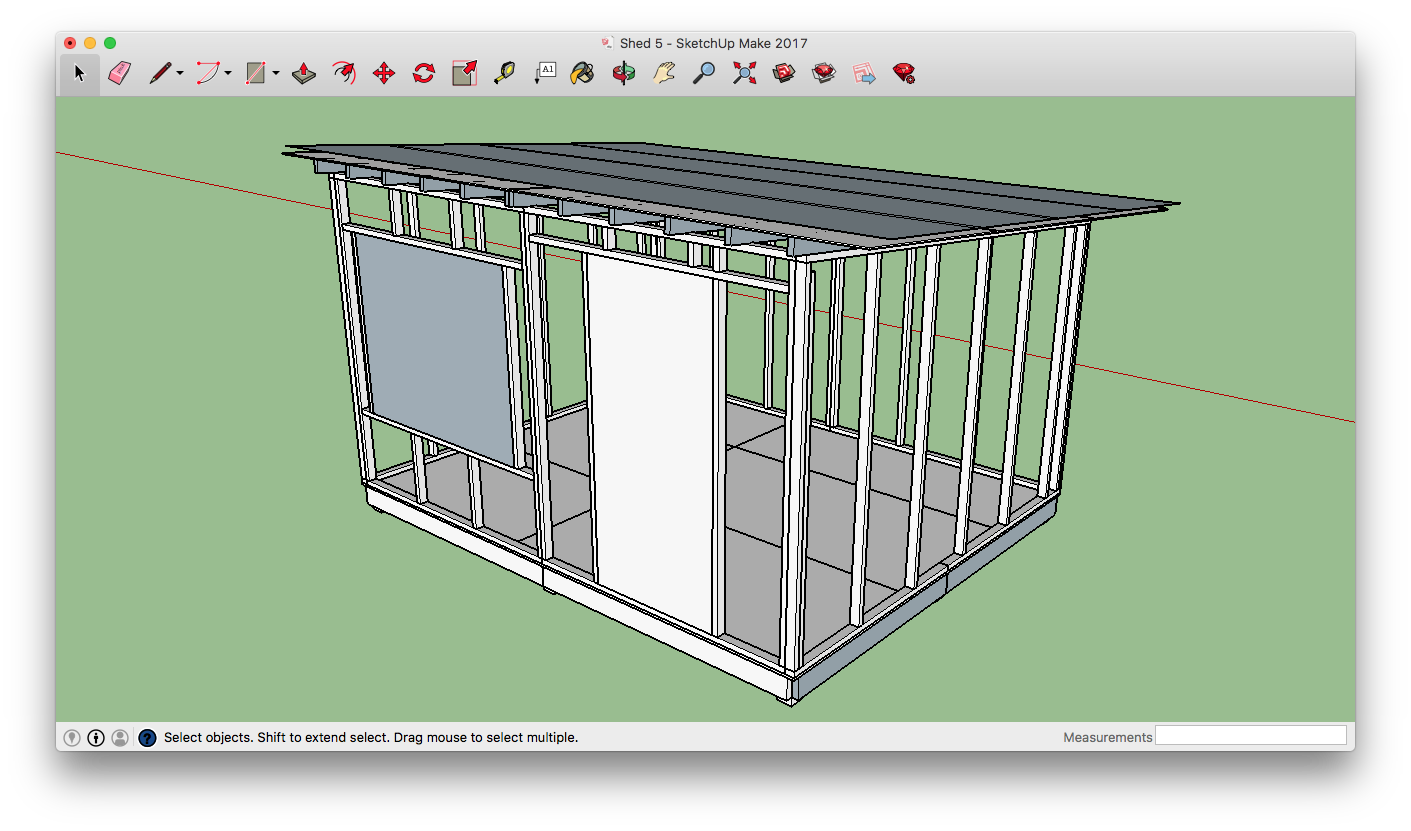Click the status bar help question mark

(146, 737)
